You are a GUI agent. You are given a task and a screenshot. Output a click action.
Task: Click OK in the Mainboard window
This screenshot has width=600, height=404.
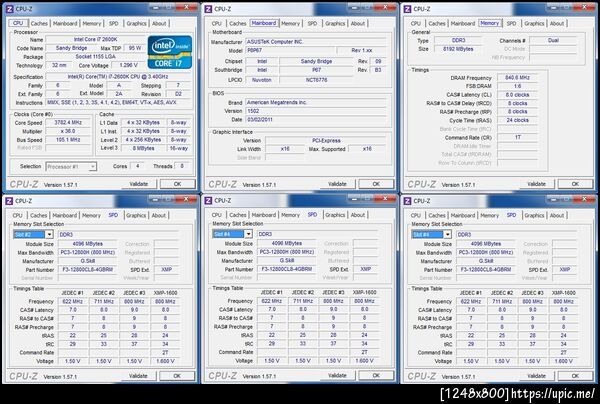pos(376,184)
